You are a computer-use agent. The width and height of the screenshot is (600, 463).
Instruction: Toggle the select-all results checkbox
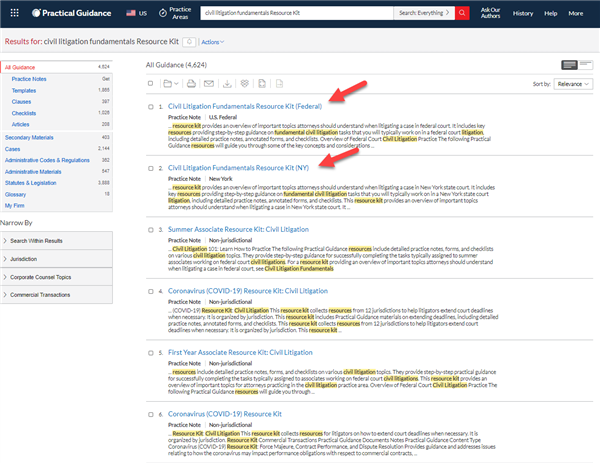tap(150, 83)
